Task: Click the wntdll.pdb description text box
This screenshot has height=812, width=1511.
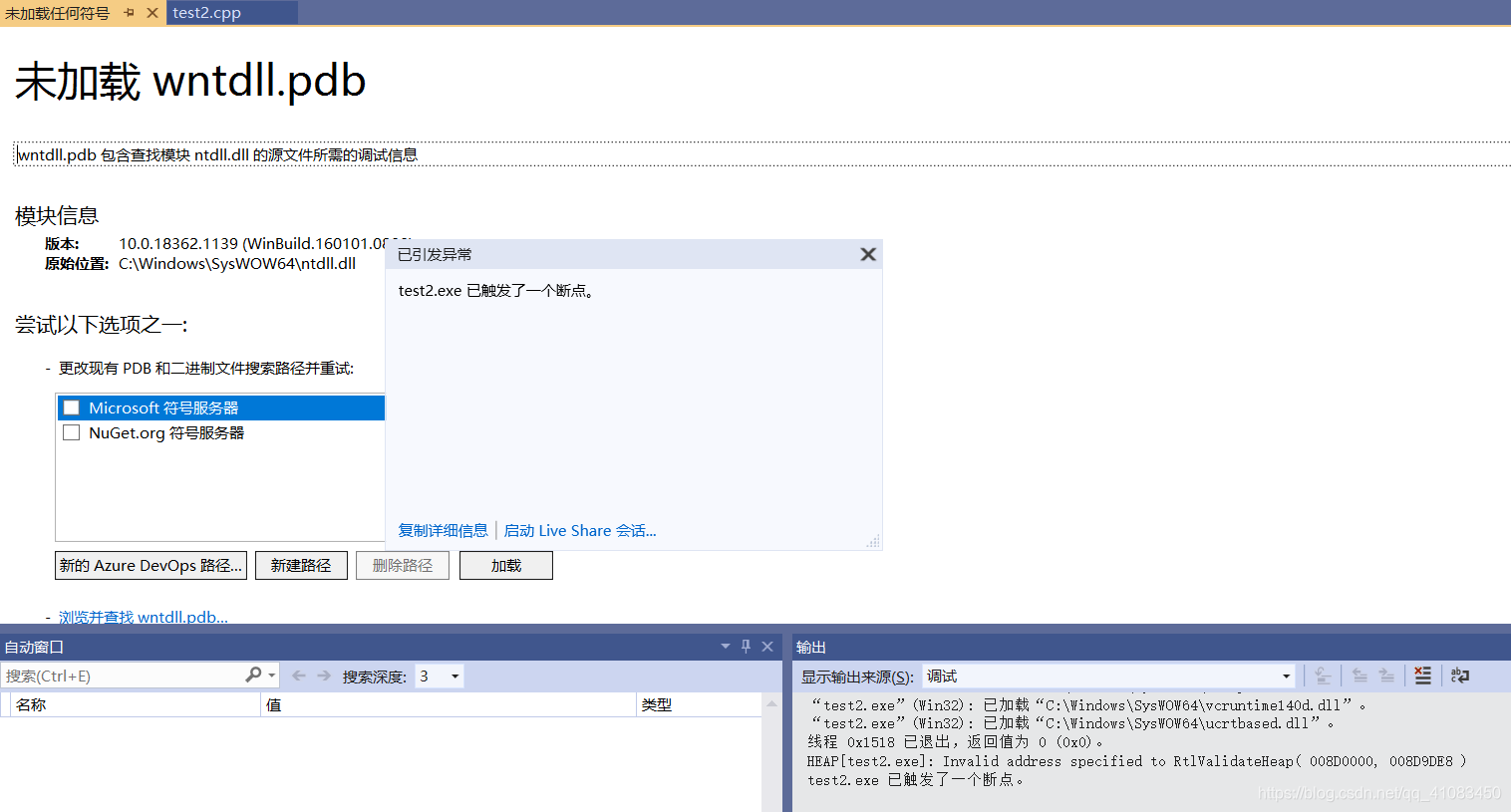Action: 762,154
